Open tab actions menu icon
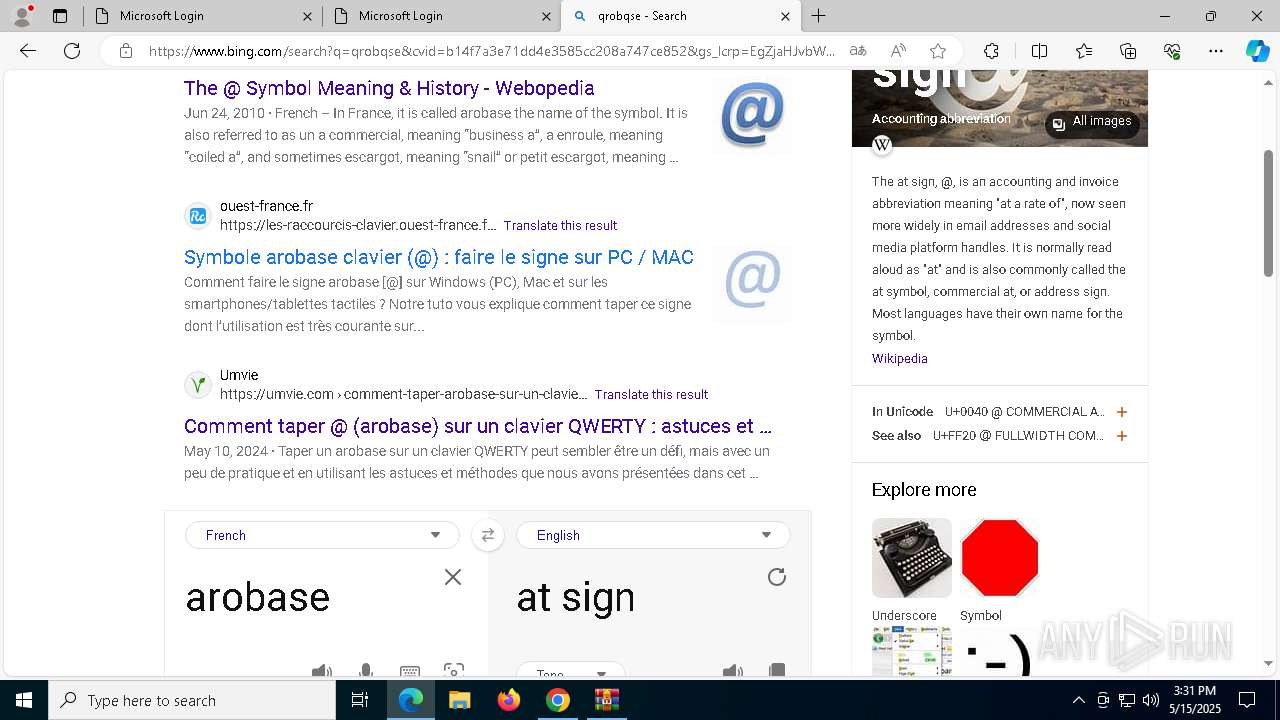Screen dimensions: 1280x720 60,16
